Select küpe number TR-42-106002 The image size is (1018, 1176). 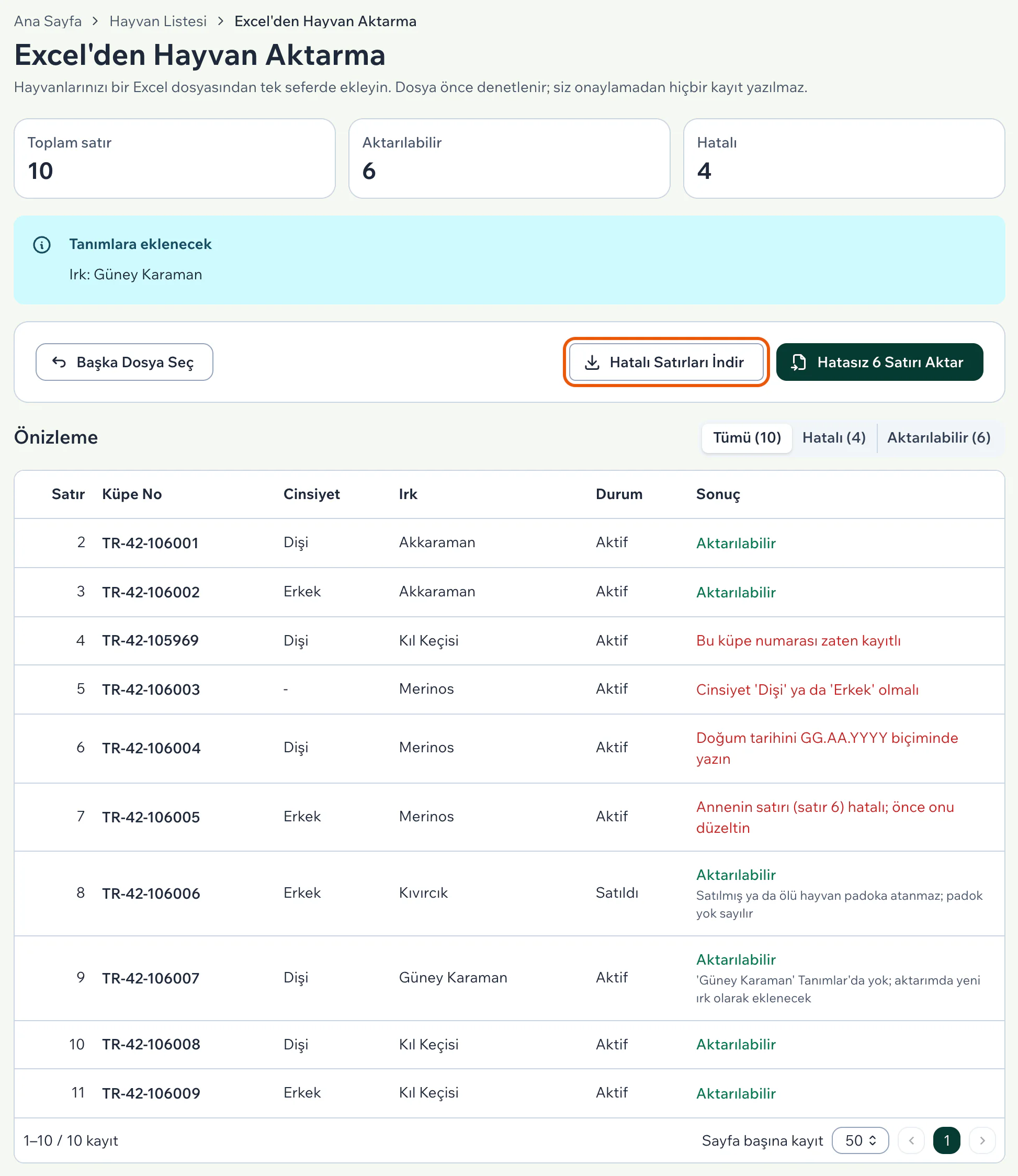pos(151,592)
